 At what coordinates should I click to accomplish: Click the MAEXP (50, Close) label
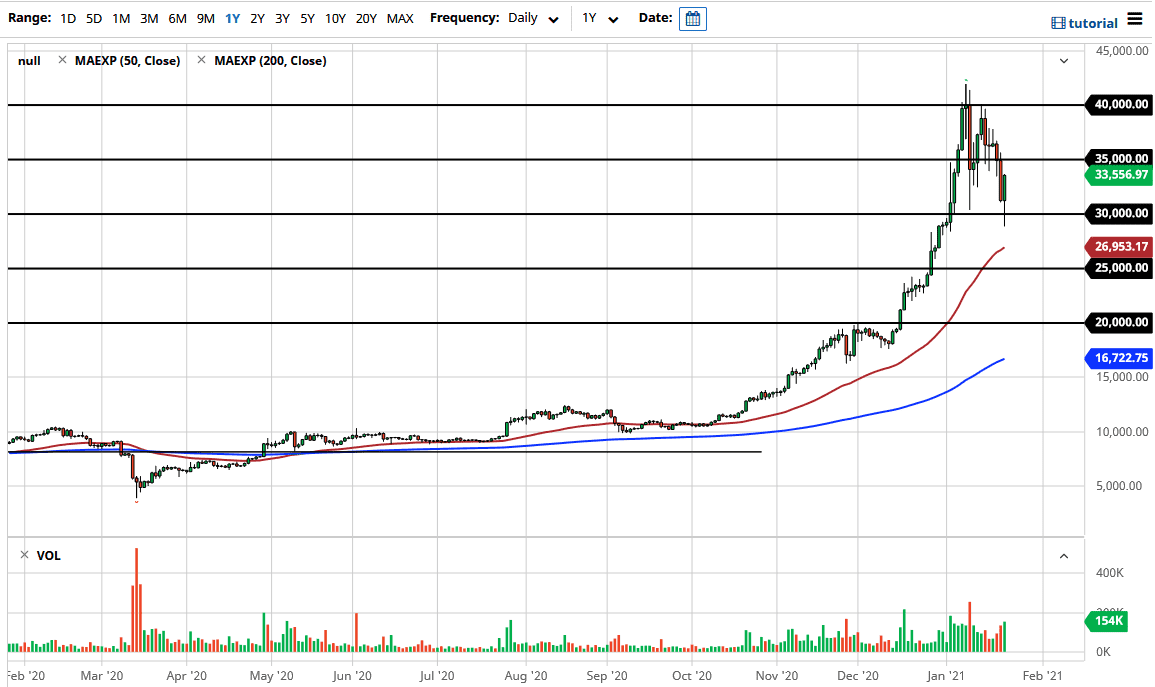coord(125,61)
